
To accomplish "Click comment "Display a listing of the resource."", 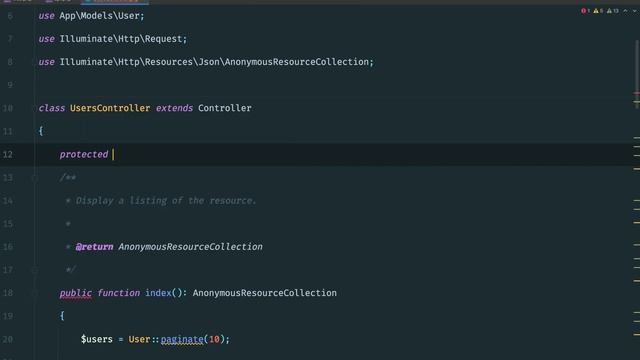I will 166,201.
